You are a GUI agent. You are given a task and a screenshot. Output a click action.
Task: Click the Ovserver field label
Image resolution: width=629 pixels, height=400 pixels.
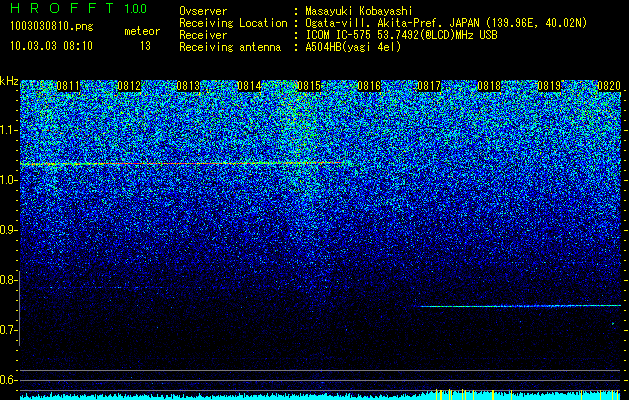[x=203, y=11]
